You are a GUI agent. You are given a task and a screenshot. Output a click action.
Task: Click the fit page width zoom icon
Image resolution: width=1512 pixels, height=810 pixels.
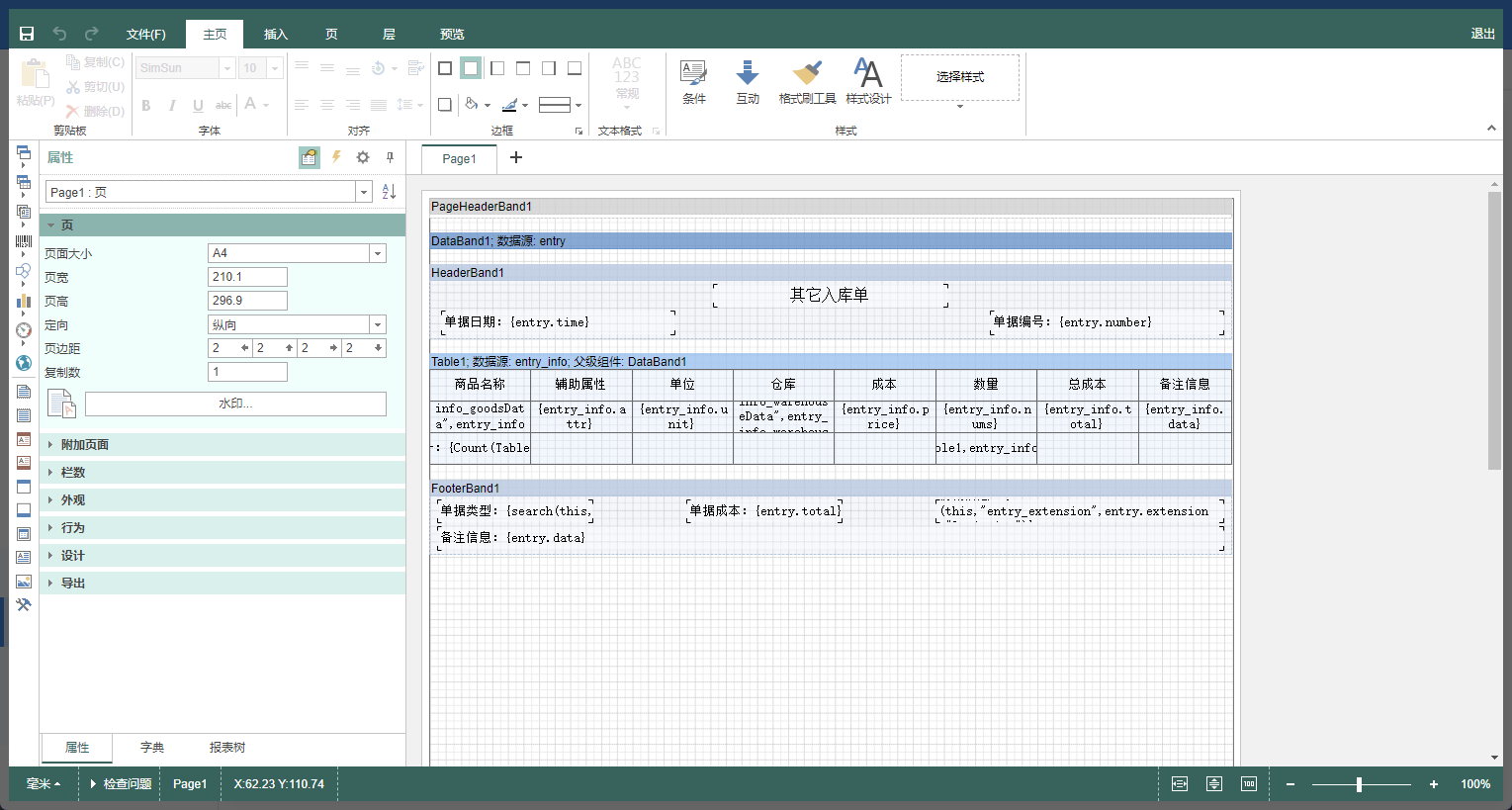pyautogui.click(x=1180, y=783)
